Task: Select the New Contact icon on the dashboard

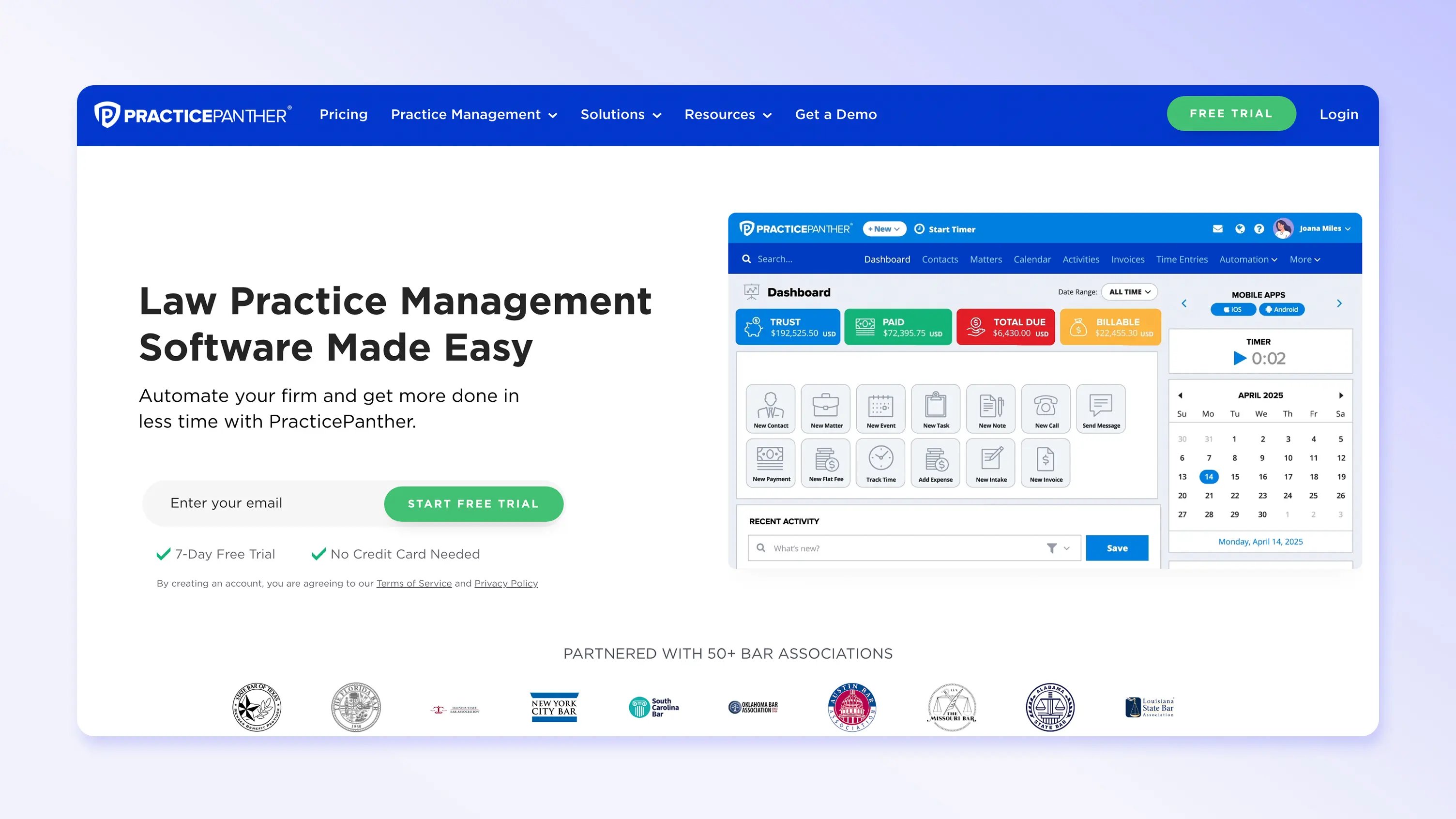Action: point(771,409)
